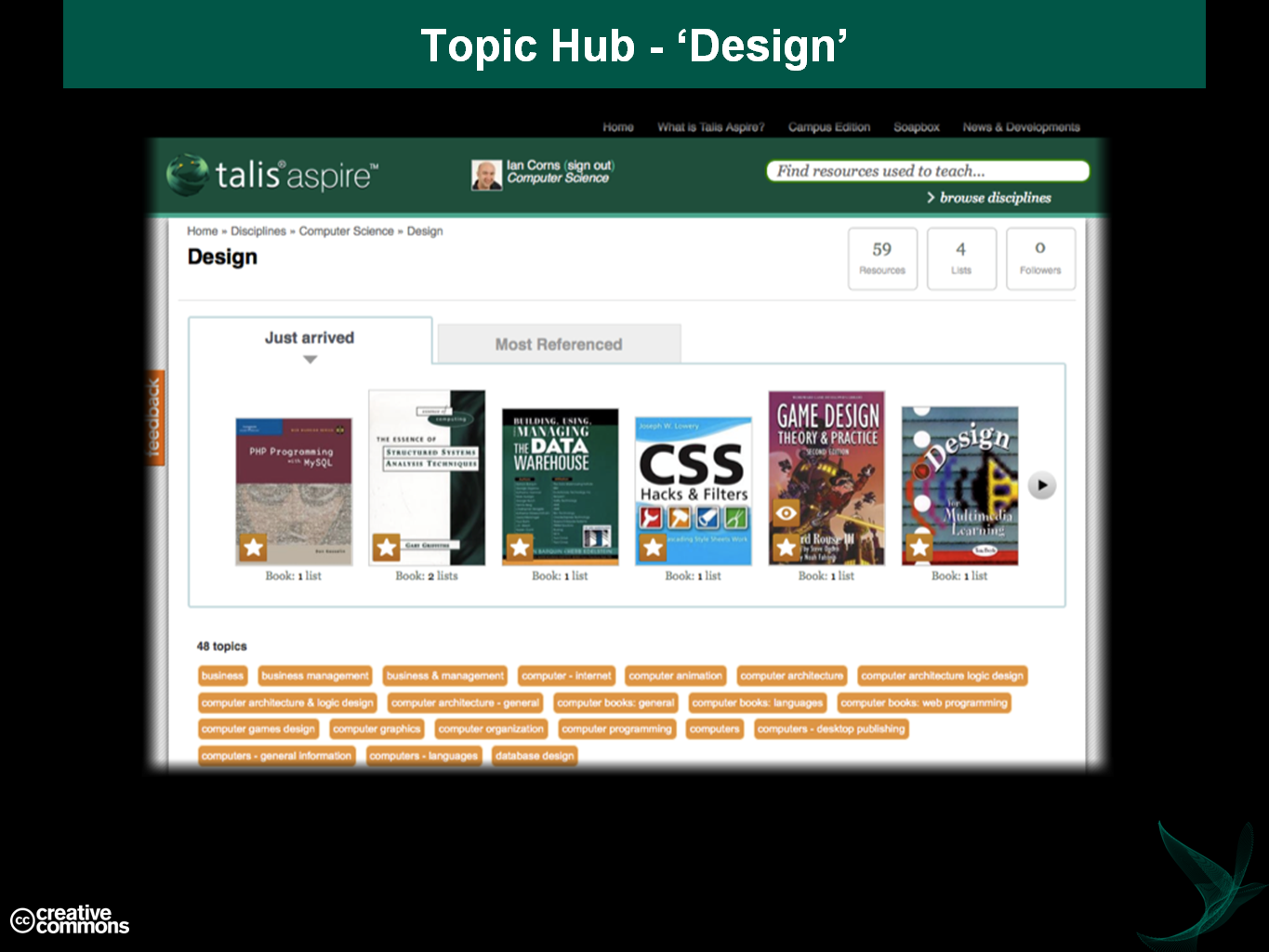Select the computer animation topic tag
This screenshot has height=952, width=1269.
[675, 676]
